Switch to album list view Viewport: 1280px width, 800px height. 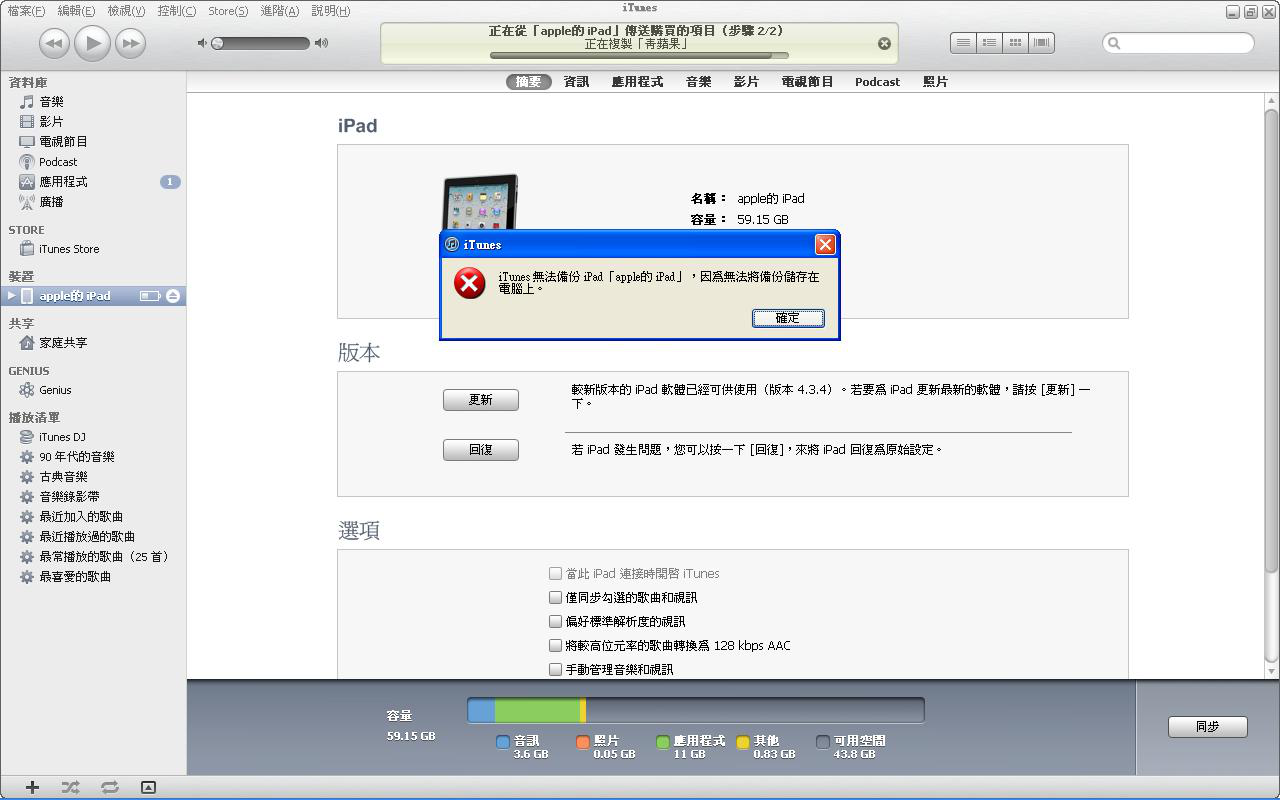989,43
